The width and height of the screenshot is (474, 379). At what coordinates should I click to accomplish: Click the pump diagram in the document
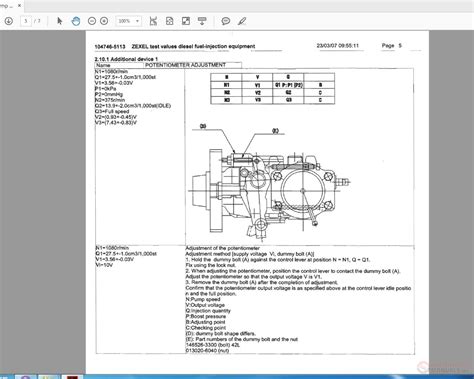tap(270, 183)
